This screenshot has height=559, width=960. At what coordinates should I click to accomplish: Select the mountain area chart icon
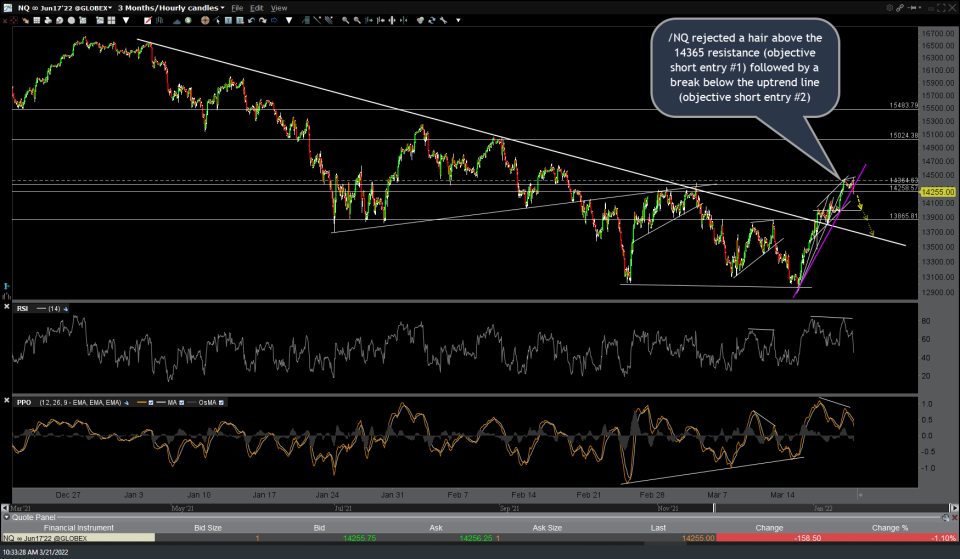click(176, 21)
